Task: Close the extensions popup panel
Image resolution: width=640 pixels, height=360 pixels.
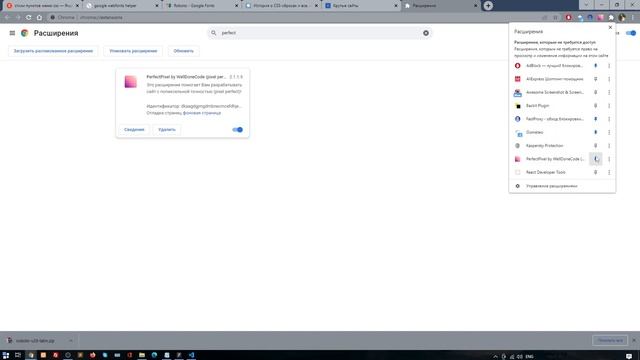Action: 610,27
